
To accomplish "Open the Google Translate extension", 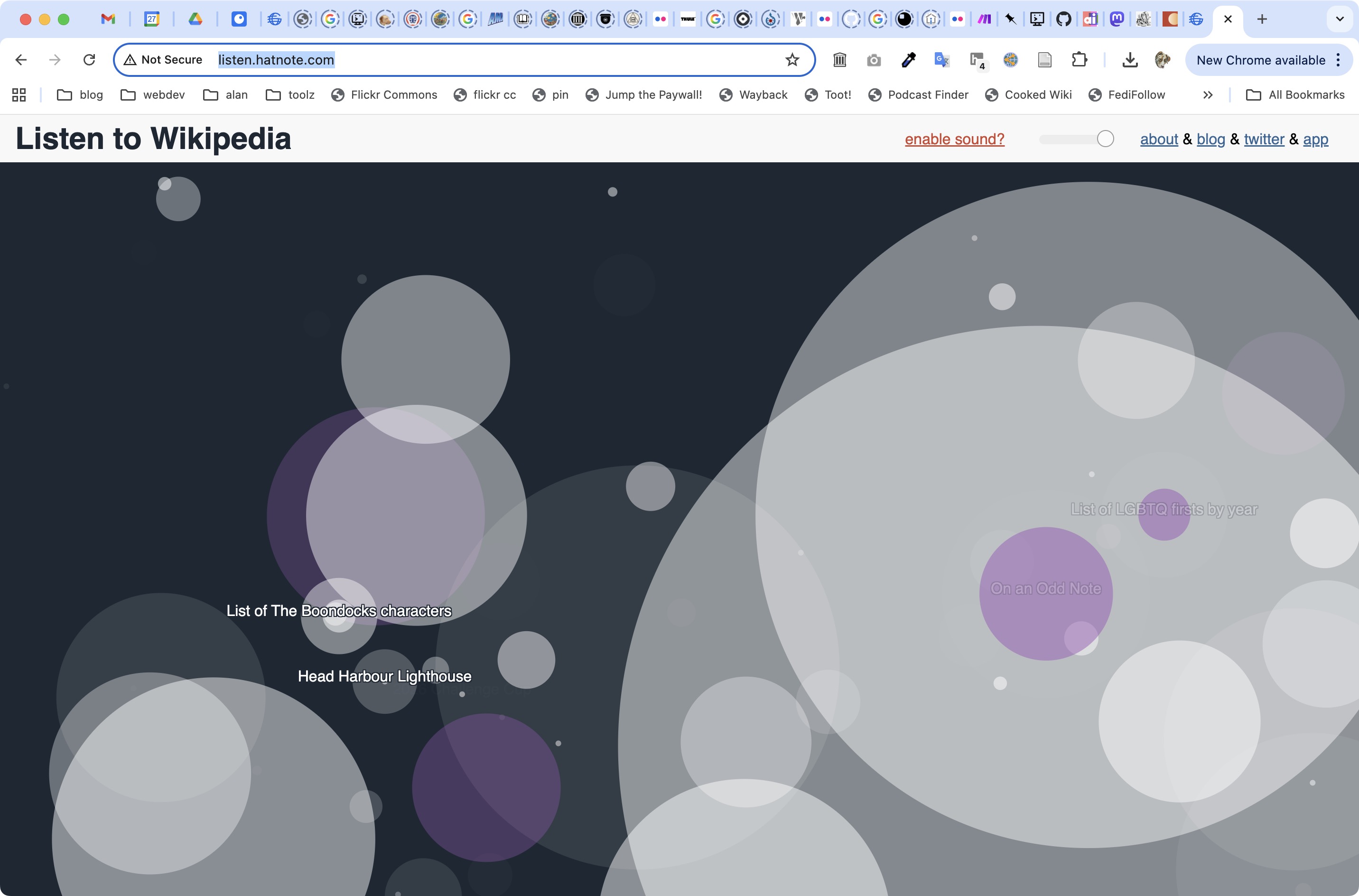I will pos(941,60).
